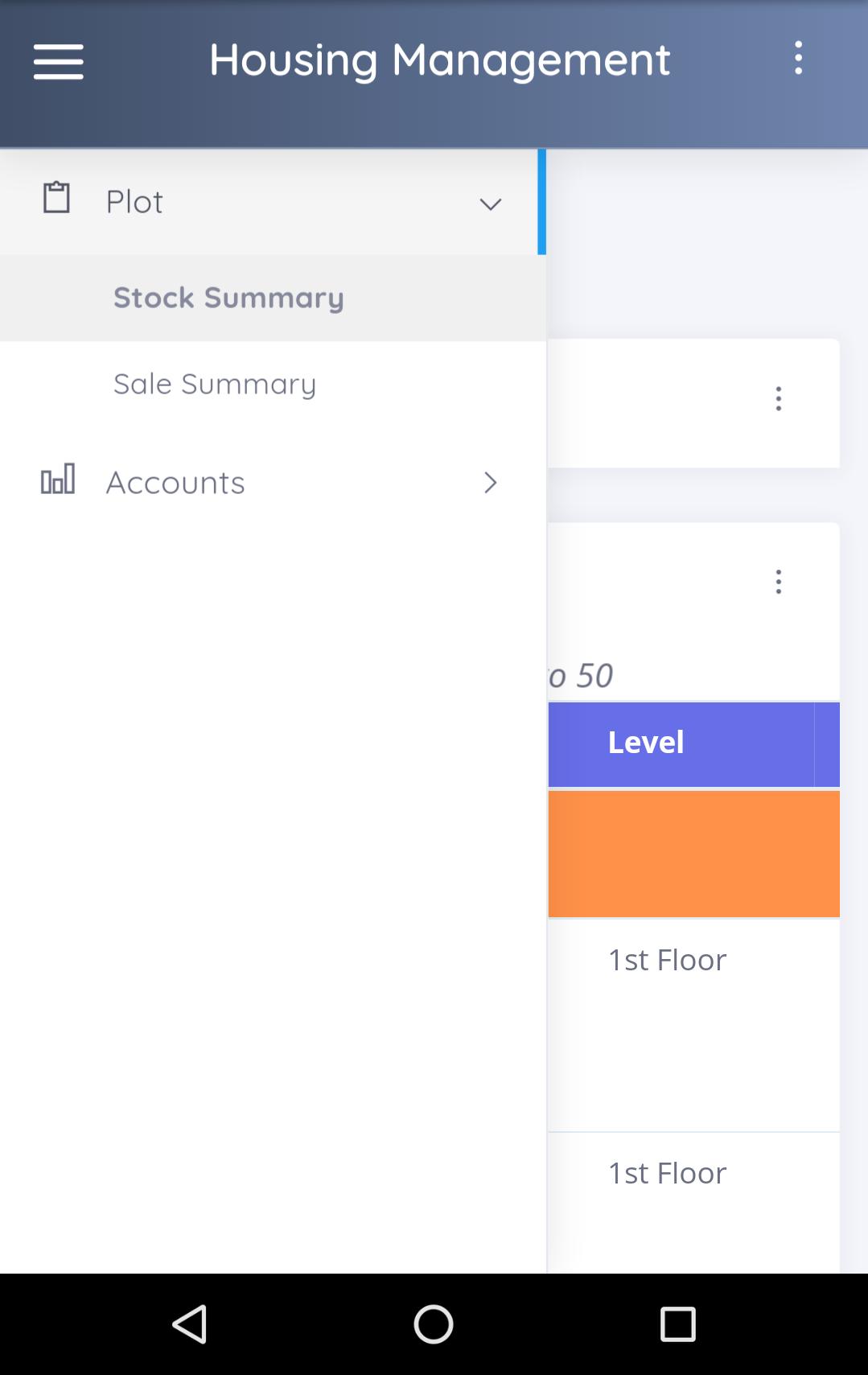This screenshot has height=1375, width=868.
Task: Click the Housing Management title
Action: coord(440,60)
